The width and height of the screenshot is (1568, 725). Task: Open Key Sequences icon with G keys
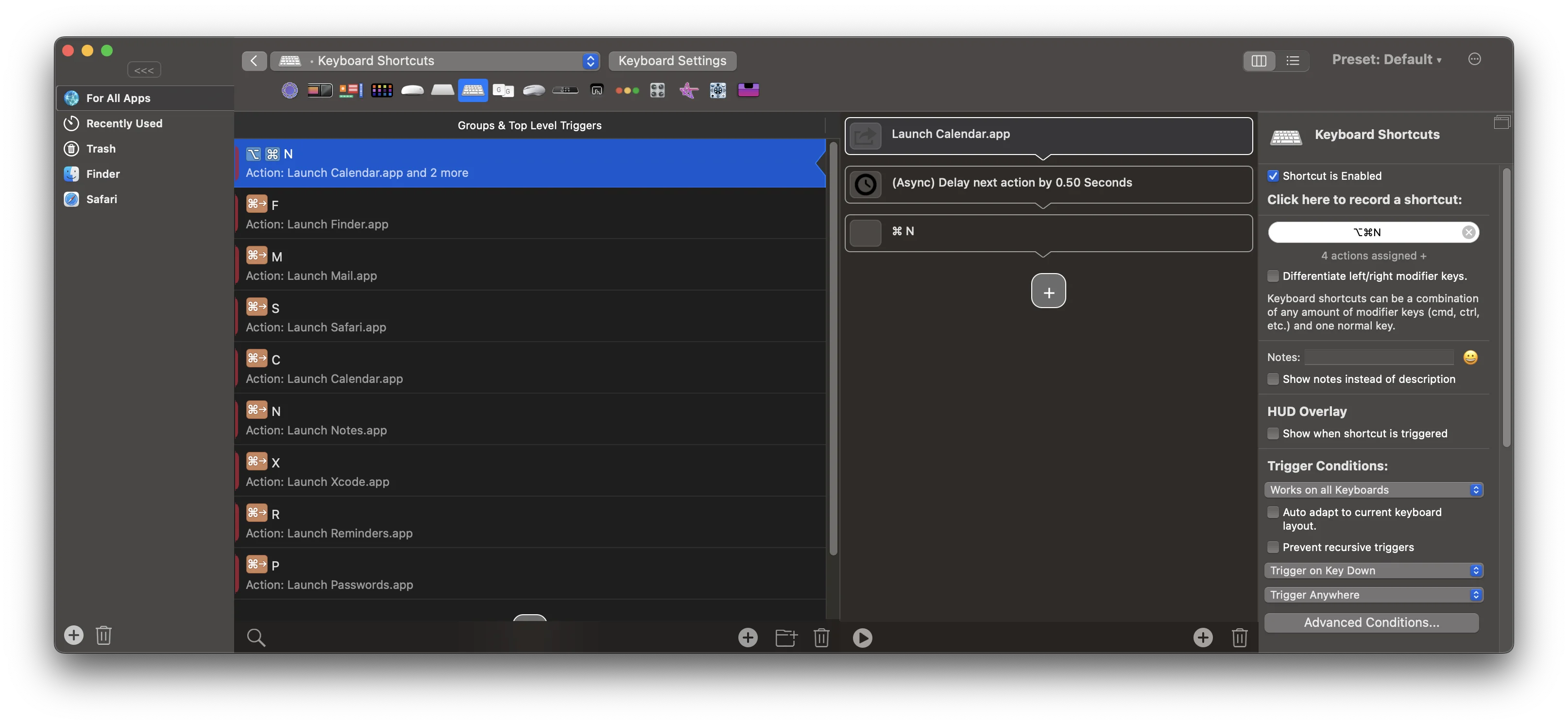[503, 91]
